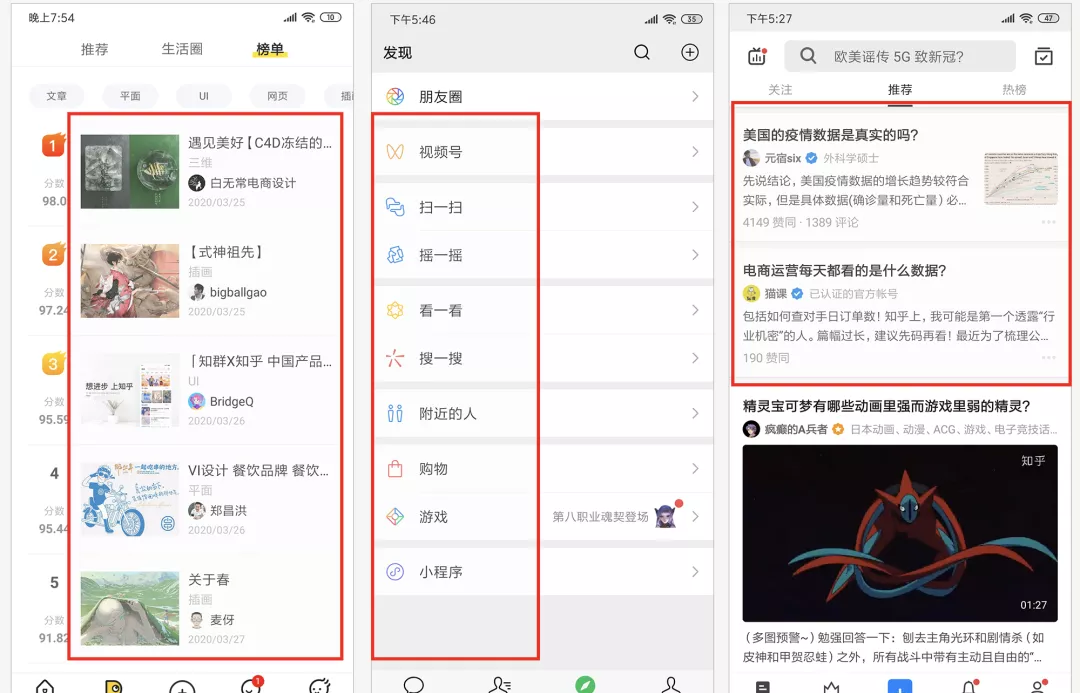Open the 遇见美好 C4D artwork thumbnail
The height and width of the screenshot is (693, 1080).
click(129, 172)
